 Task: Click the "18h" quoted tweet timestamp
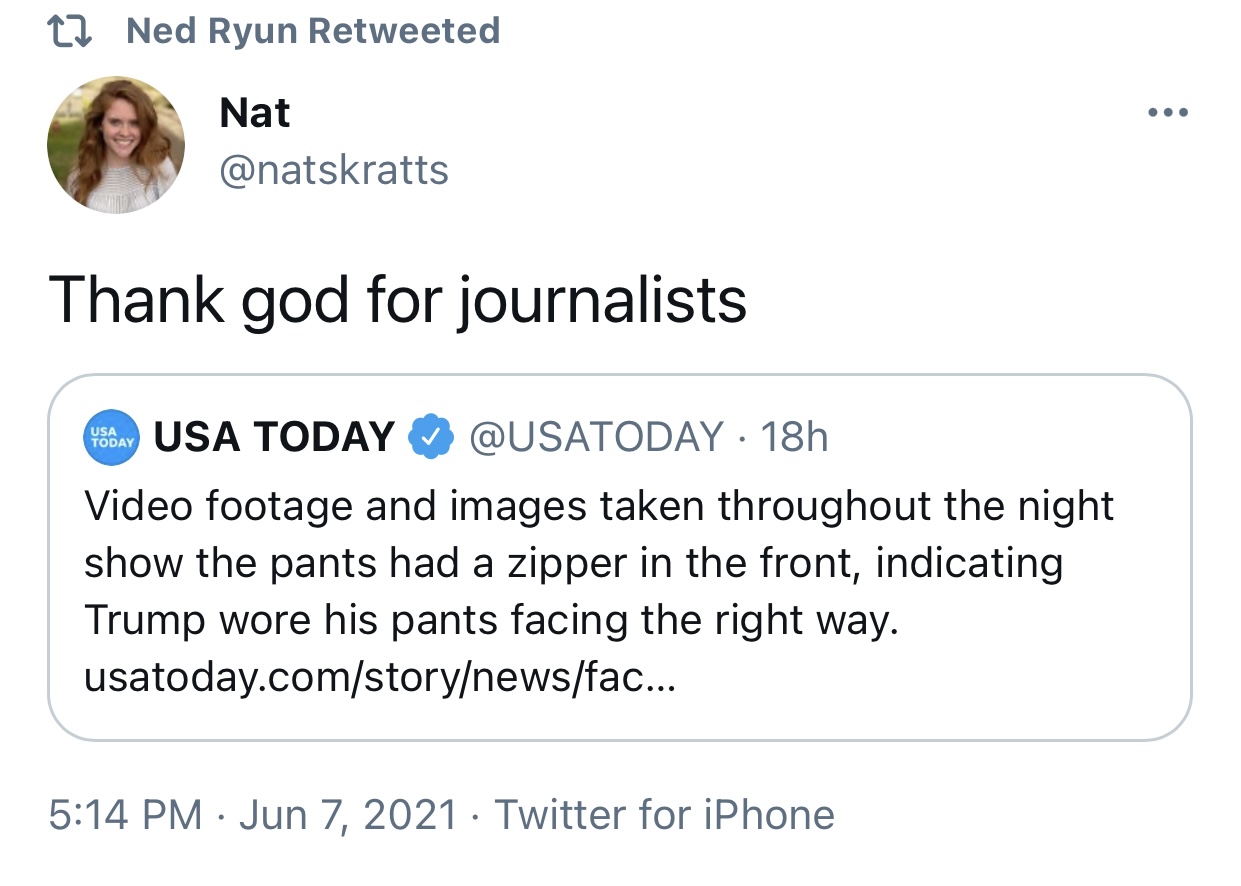click(x=794, y=437)
